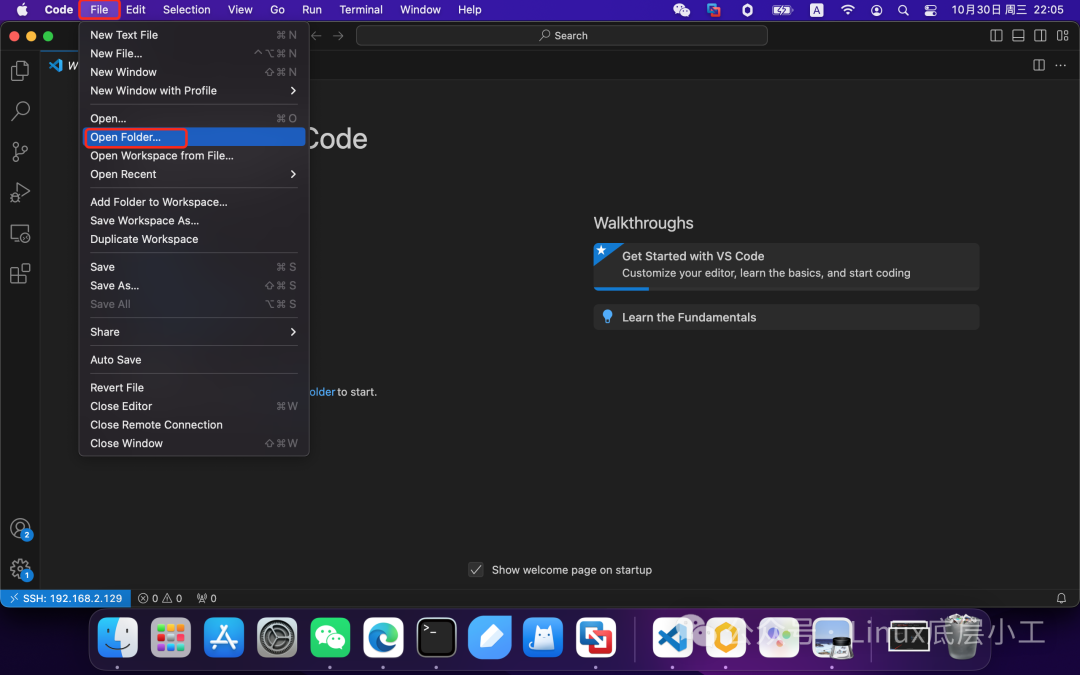1080x675 pixels.
Task: Open the Accounts menu icon
Action: pos(21,529)
